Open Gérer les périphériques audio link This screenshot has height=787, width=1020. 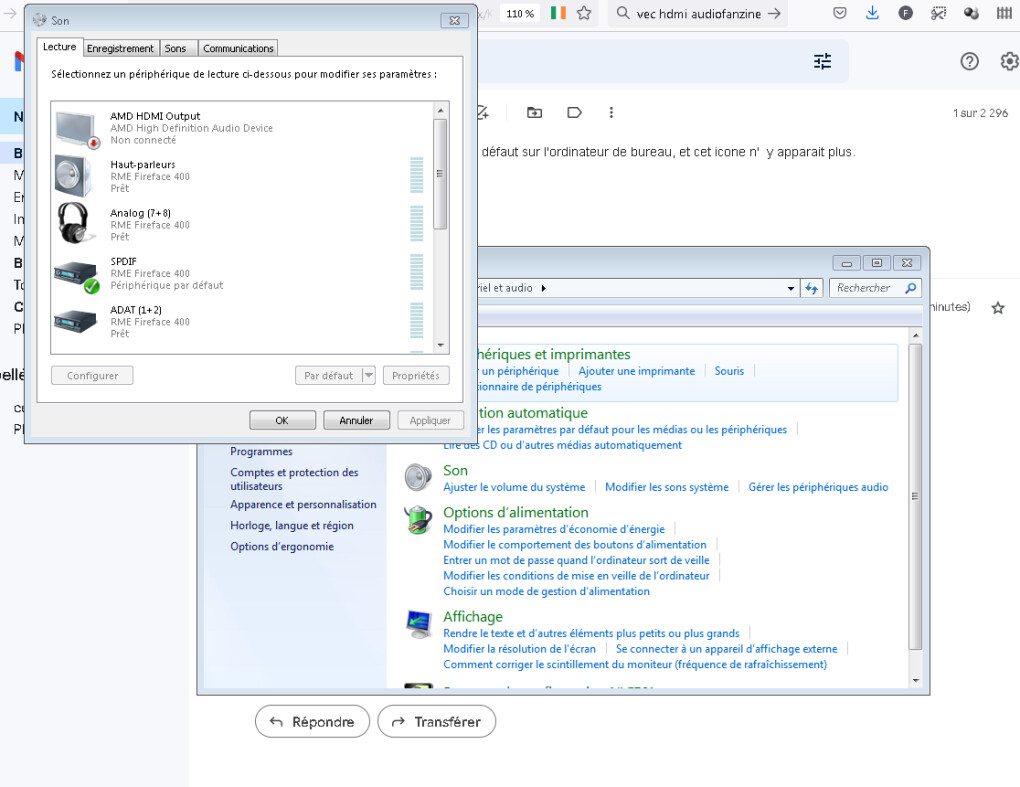[818, 487]
